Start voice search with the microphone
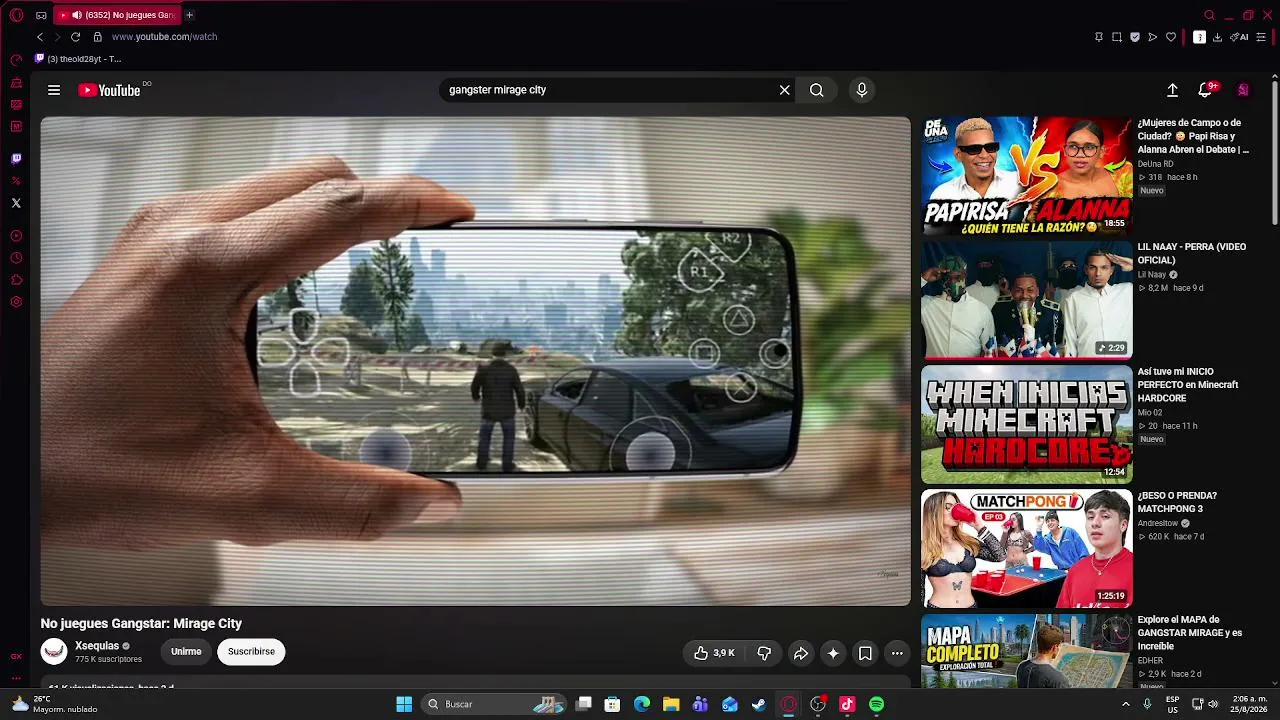The image size is (1280, 720). [x=862, y=90]
